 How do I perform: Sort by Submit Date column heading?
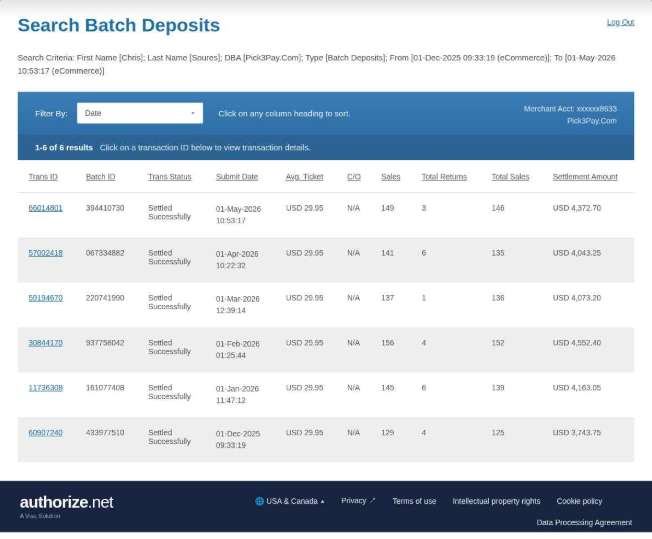(x=237, y=177)
